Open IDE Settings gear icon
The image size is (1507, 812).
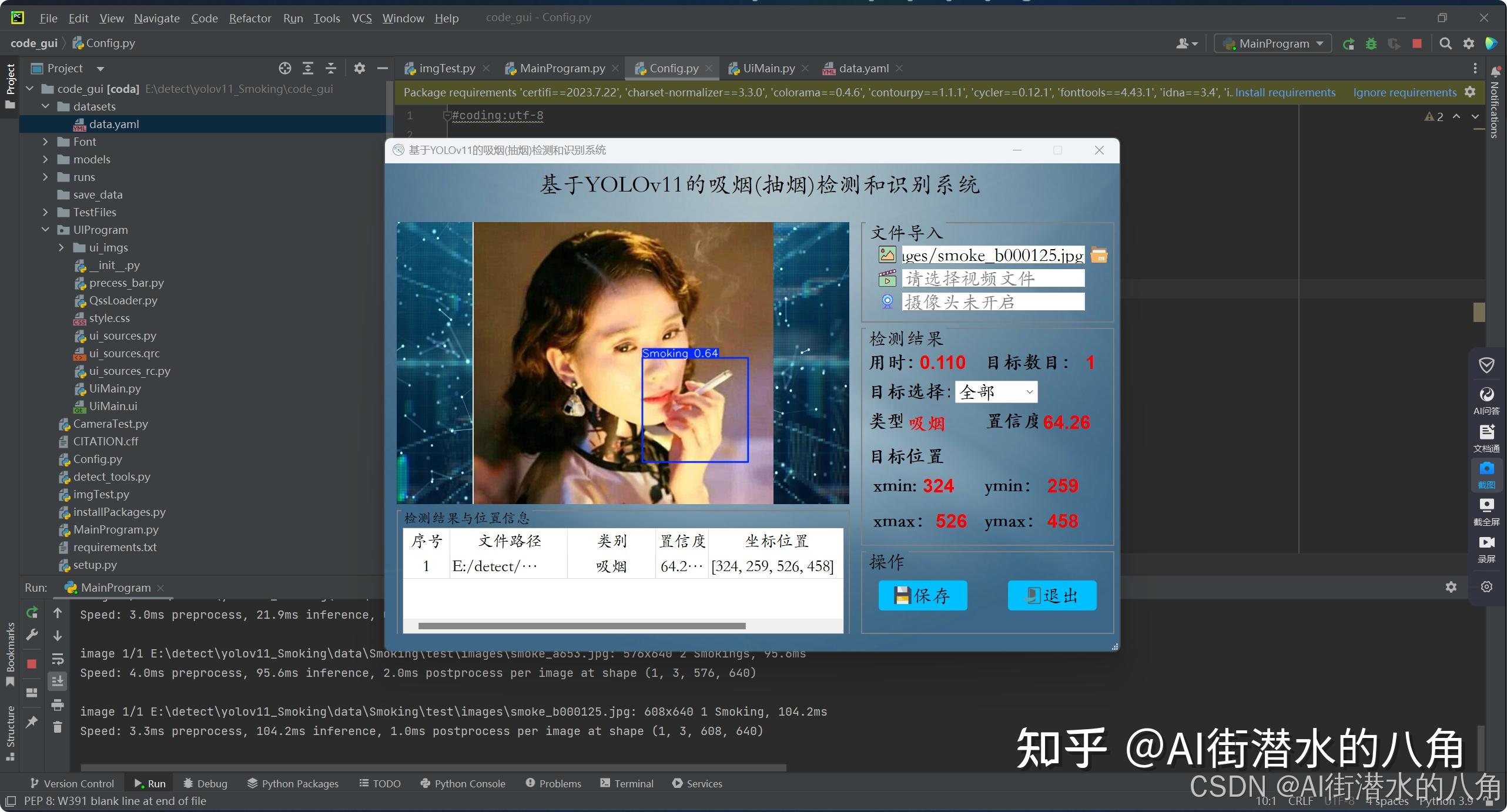[1468, 43]
